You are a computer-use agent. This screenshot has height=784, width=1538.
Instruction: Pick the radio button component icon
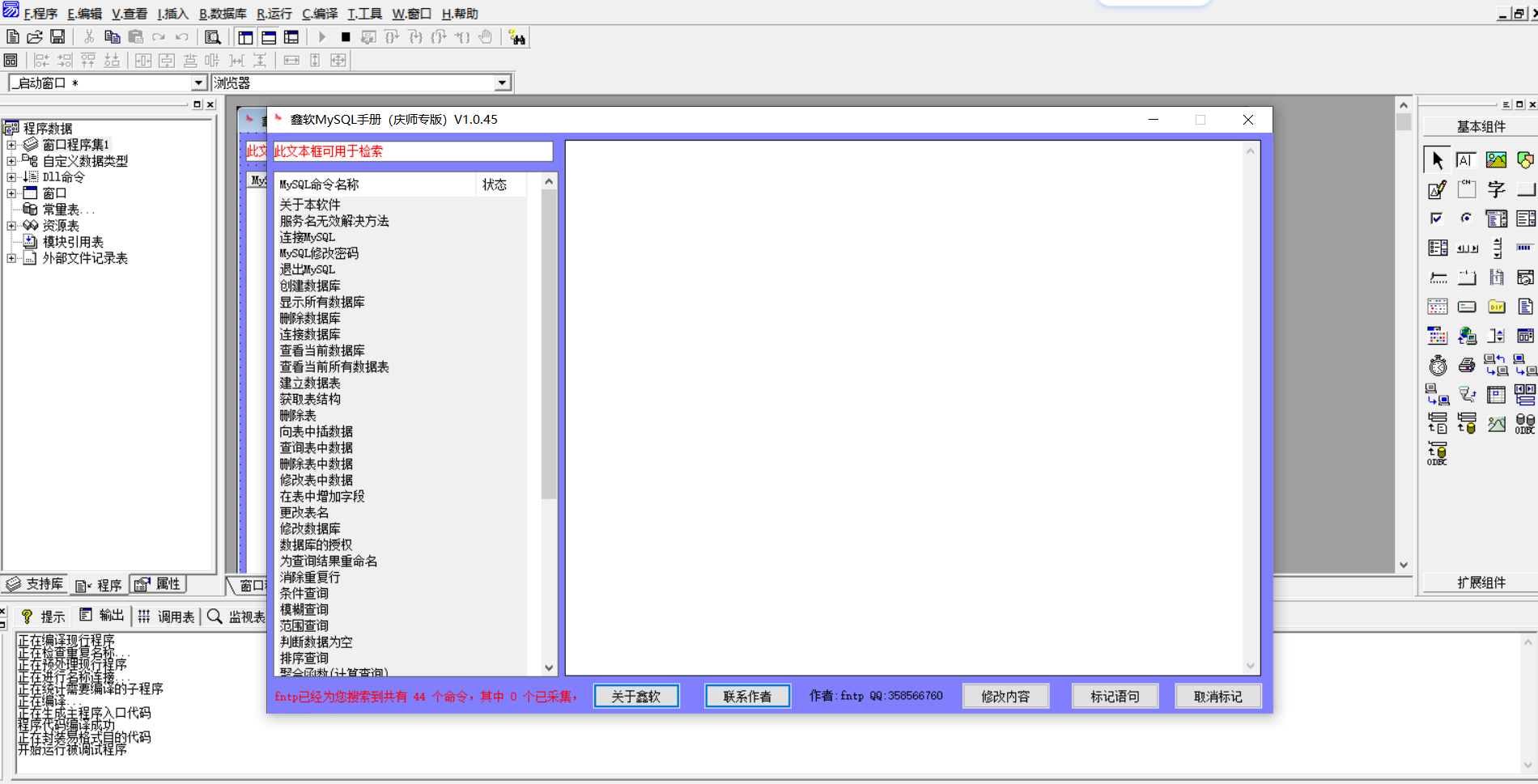click(x=1466, y=218)
